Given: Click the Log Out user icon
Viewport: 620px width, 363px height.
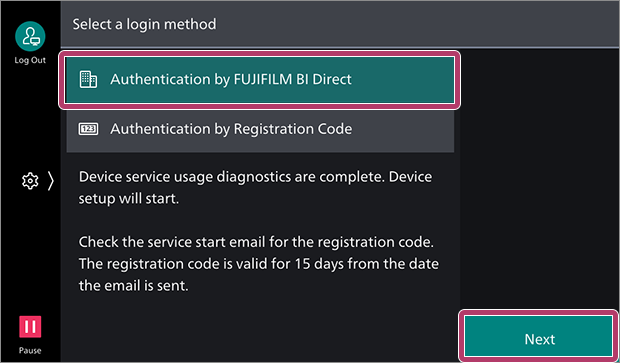Looking at the screenshot, I should (30, 36).
